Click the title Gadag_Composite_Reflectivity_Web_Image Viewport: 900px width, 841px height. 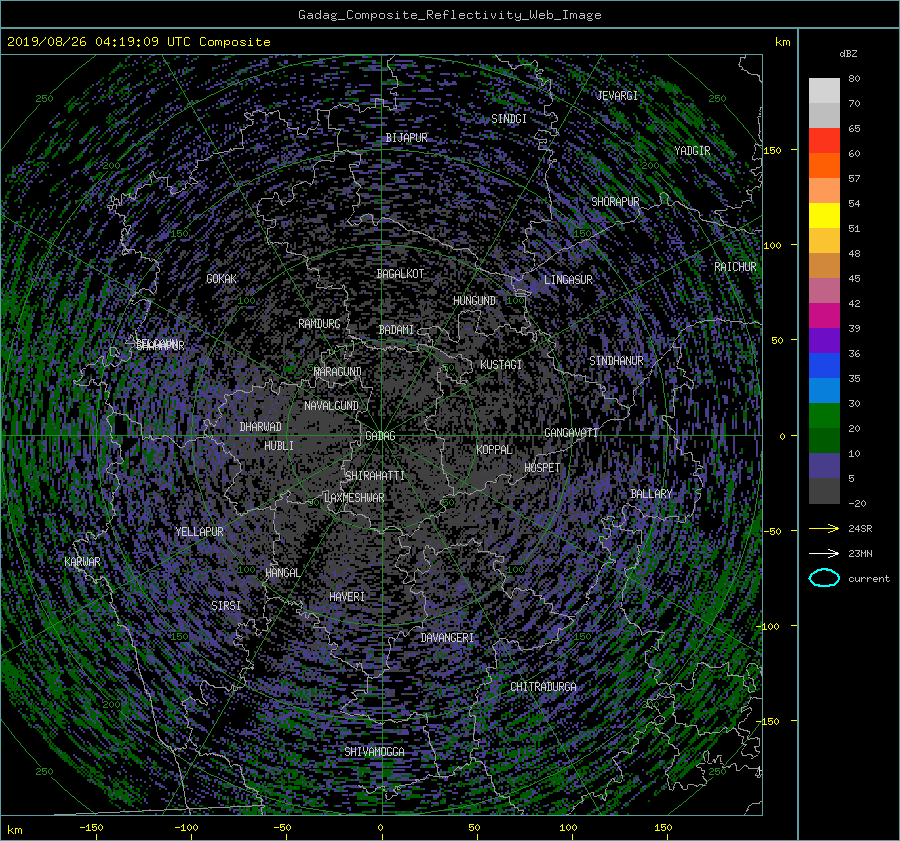click(449, 15)
